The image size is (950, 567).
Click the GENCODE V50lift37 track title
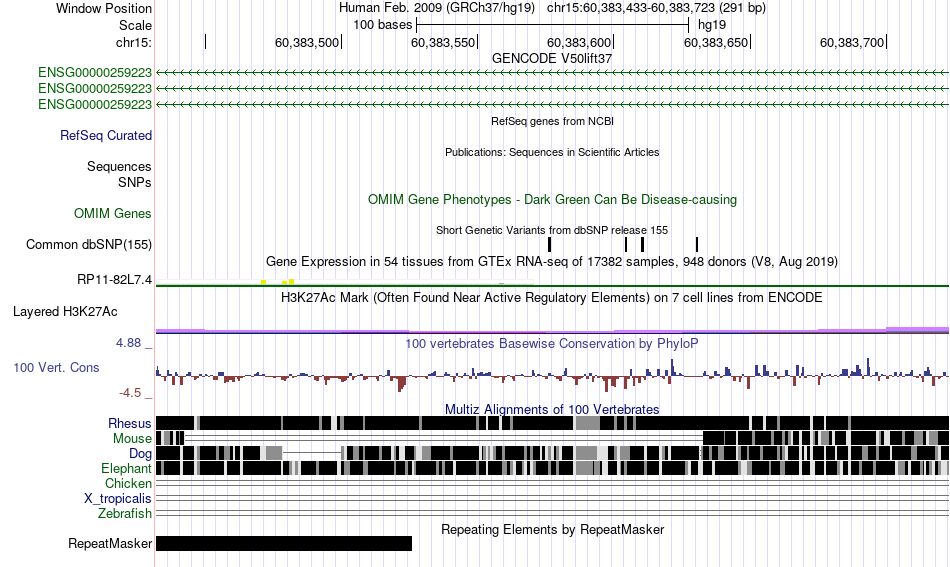point(552,59)
